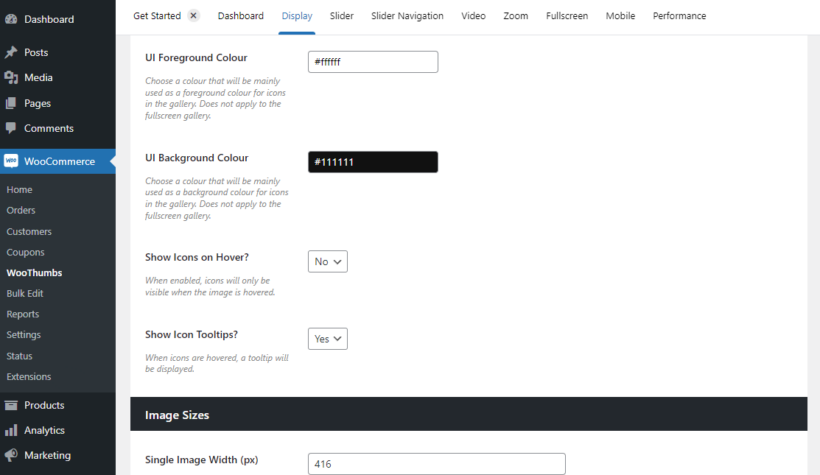Screen dimensions: 820x475
Task: Click the Posts pushpin icon
Action: coord(11,52)
